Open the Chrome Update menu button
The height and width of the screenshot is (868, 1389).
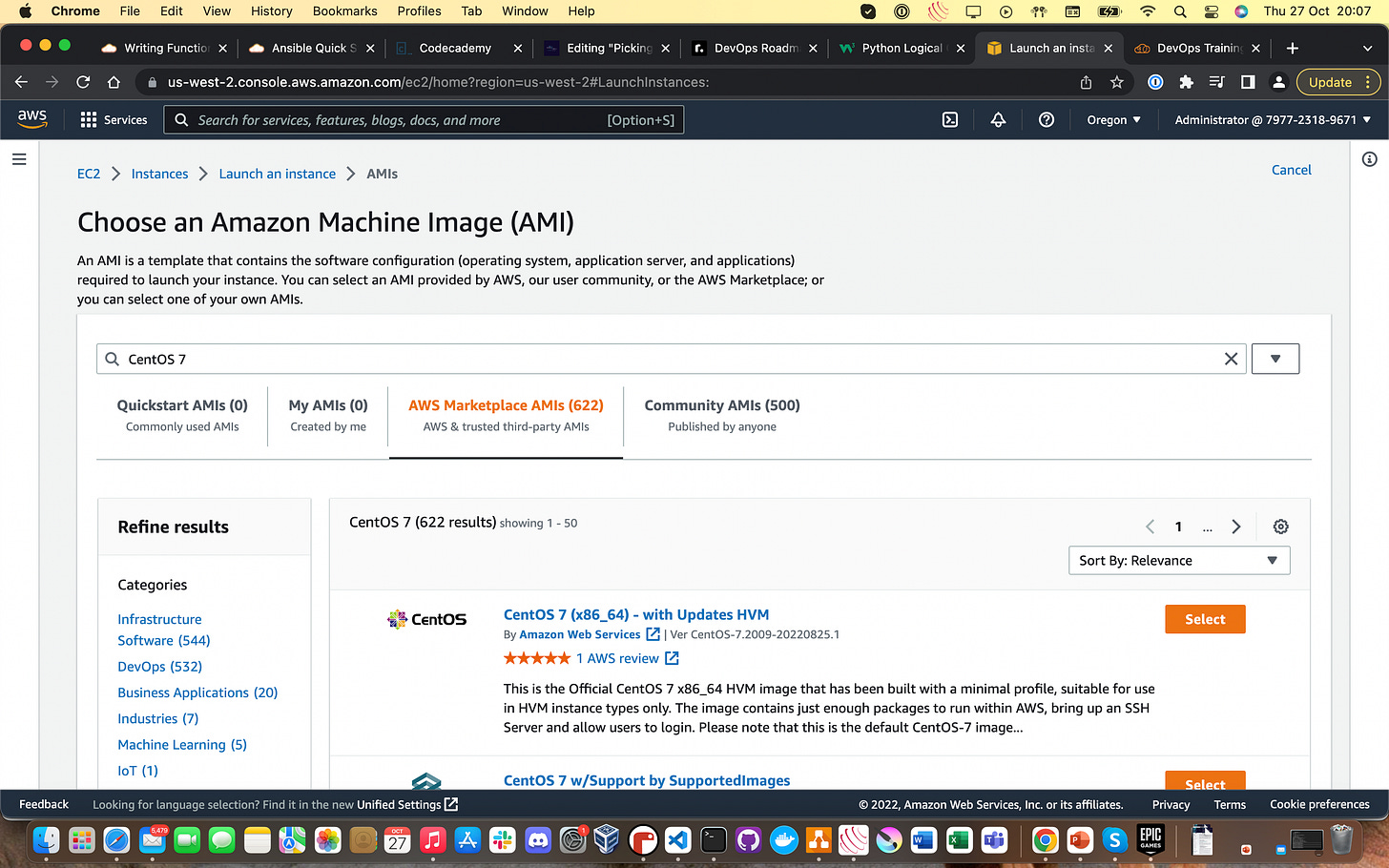click(1338, 82)
